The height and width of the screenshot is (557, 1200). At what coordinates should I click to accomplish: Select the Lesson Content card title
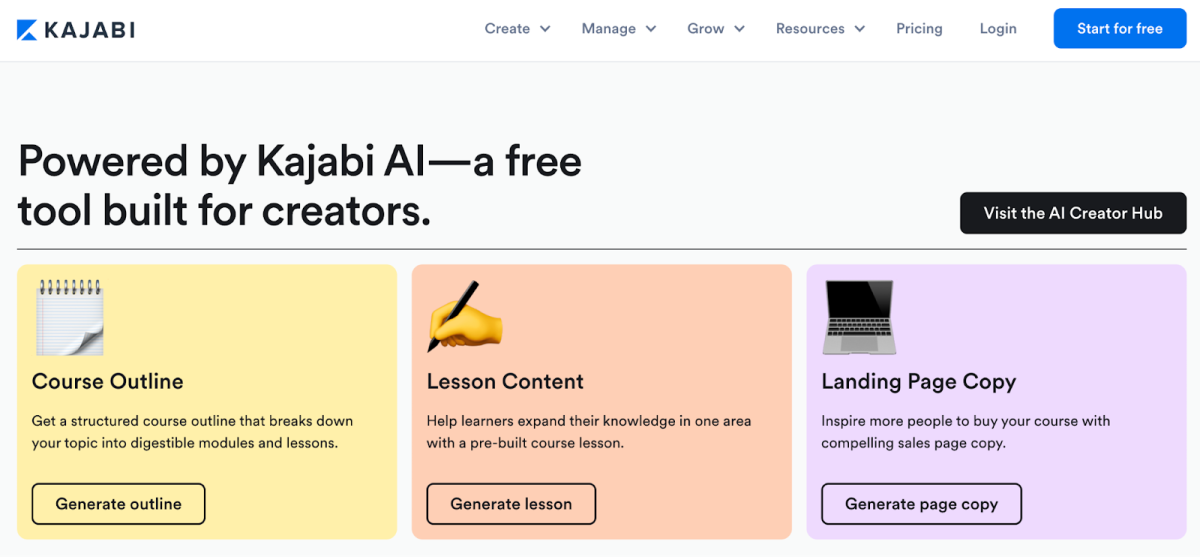[505, 381]
